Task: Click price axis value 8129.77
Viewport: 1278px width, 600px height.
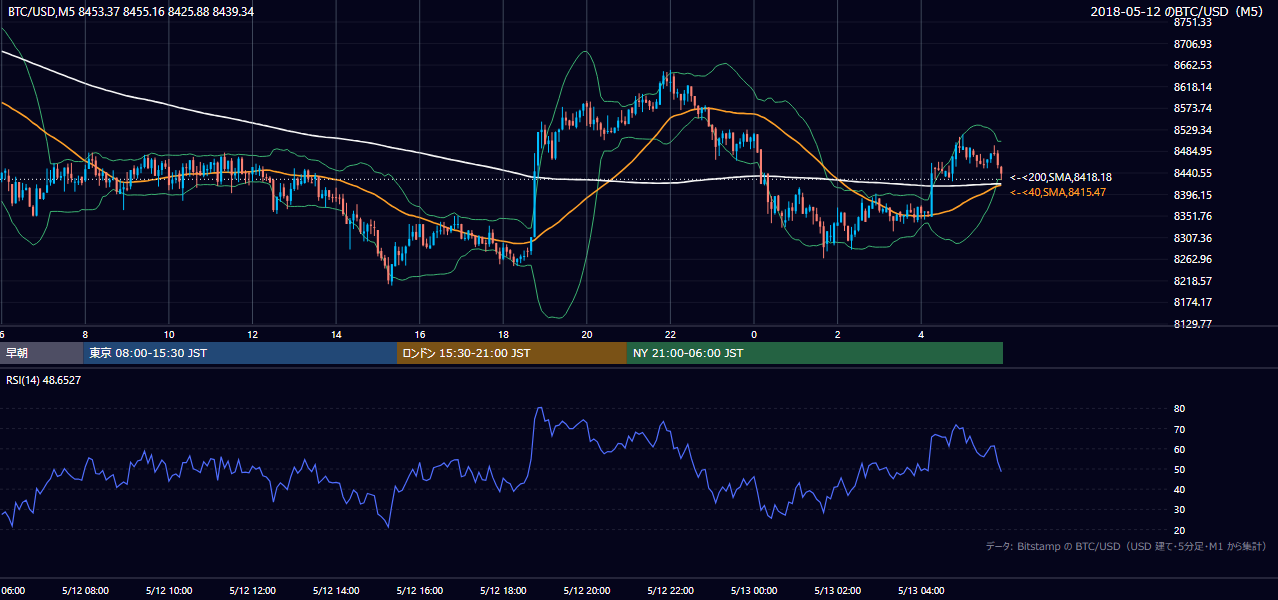Action: pyautogui.click(x=1192, y=324)
